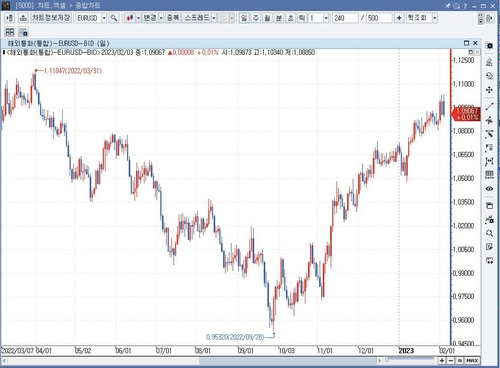Viewport: 500px width, 368px height.
Task: Select the 주 weekly period toggle
Action: tap(256, 18)
